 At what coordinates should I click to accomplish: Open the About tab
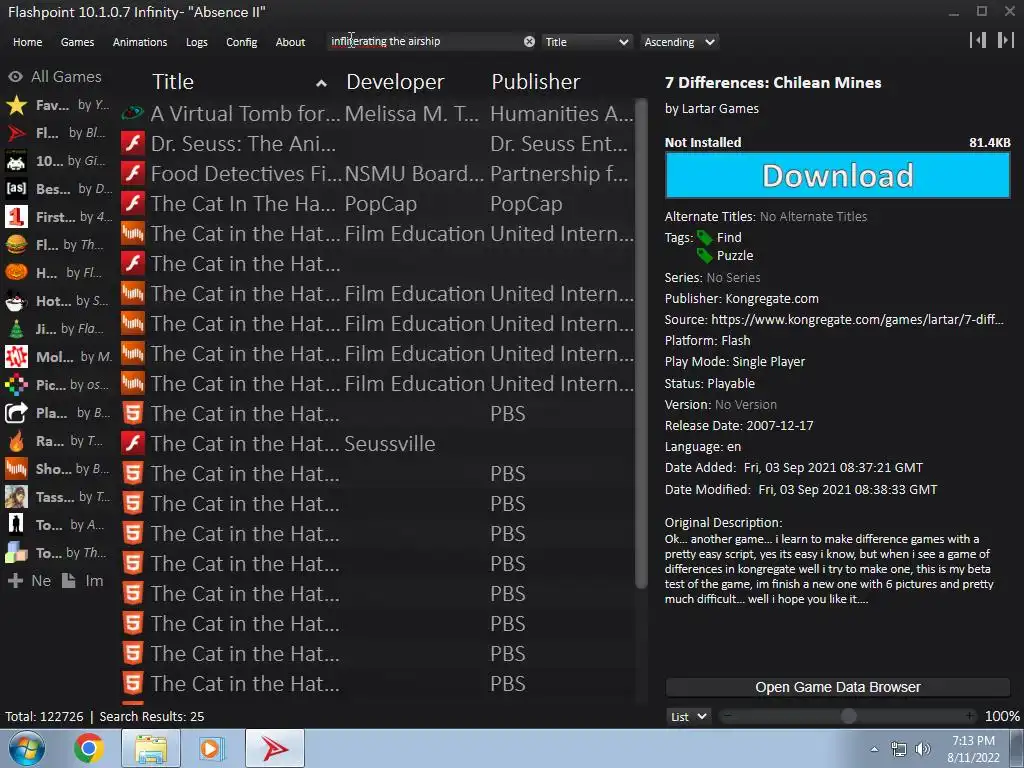click(x=290, y=42)
